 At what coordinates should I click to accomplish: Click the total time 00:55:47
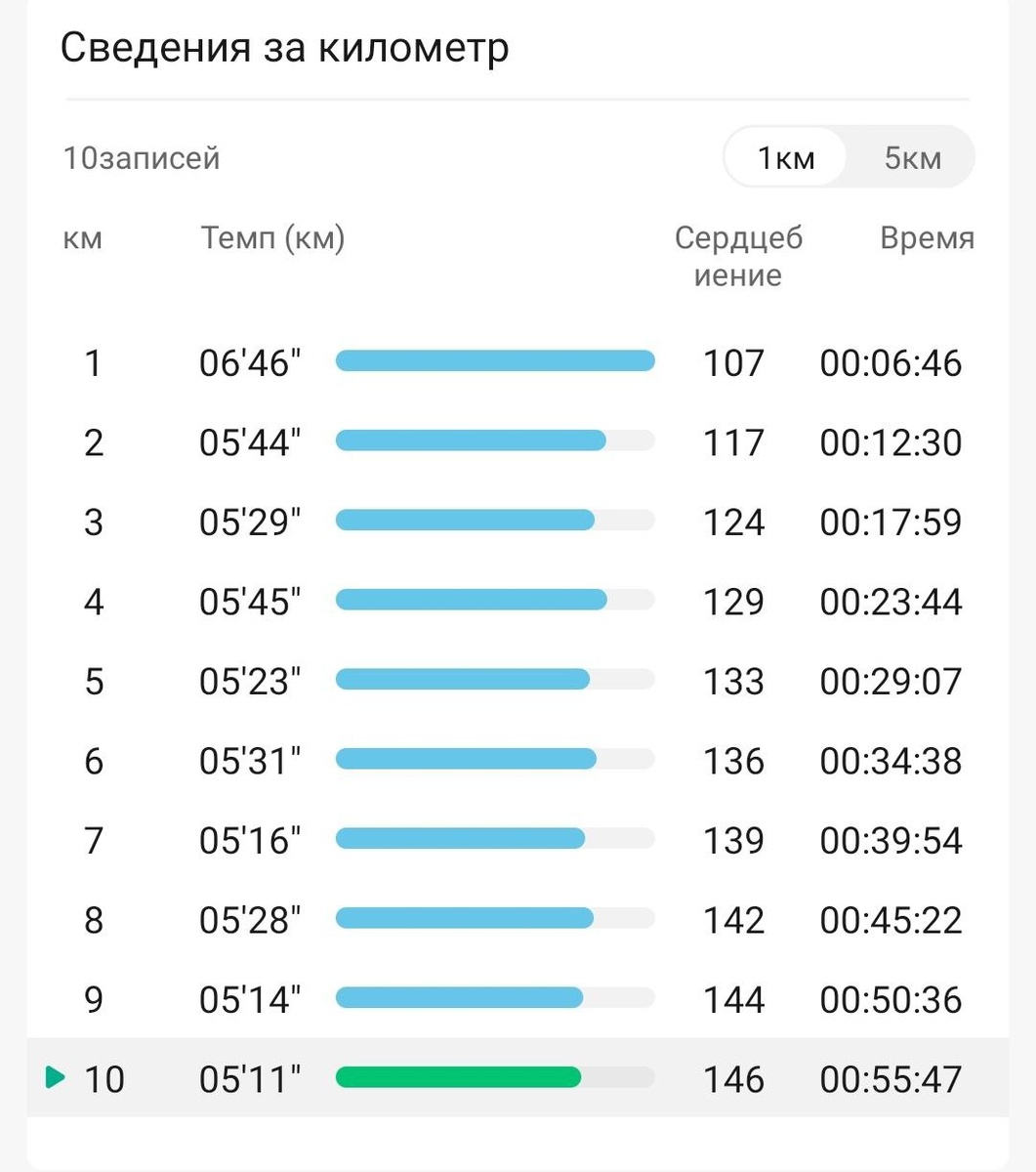pyautogui.click(x=891, y=1079)
